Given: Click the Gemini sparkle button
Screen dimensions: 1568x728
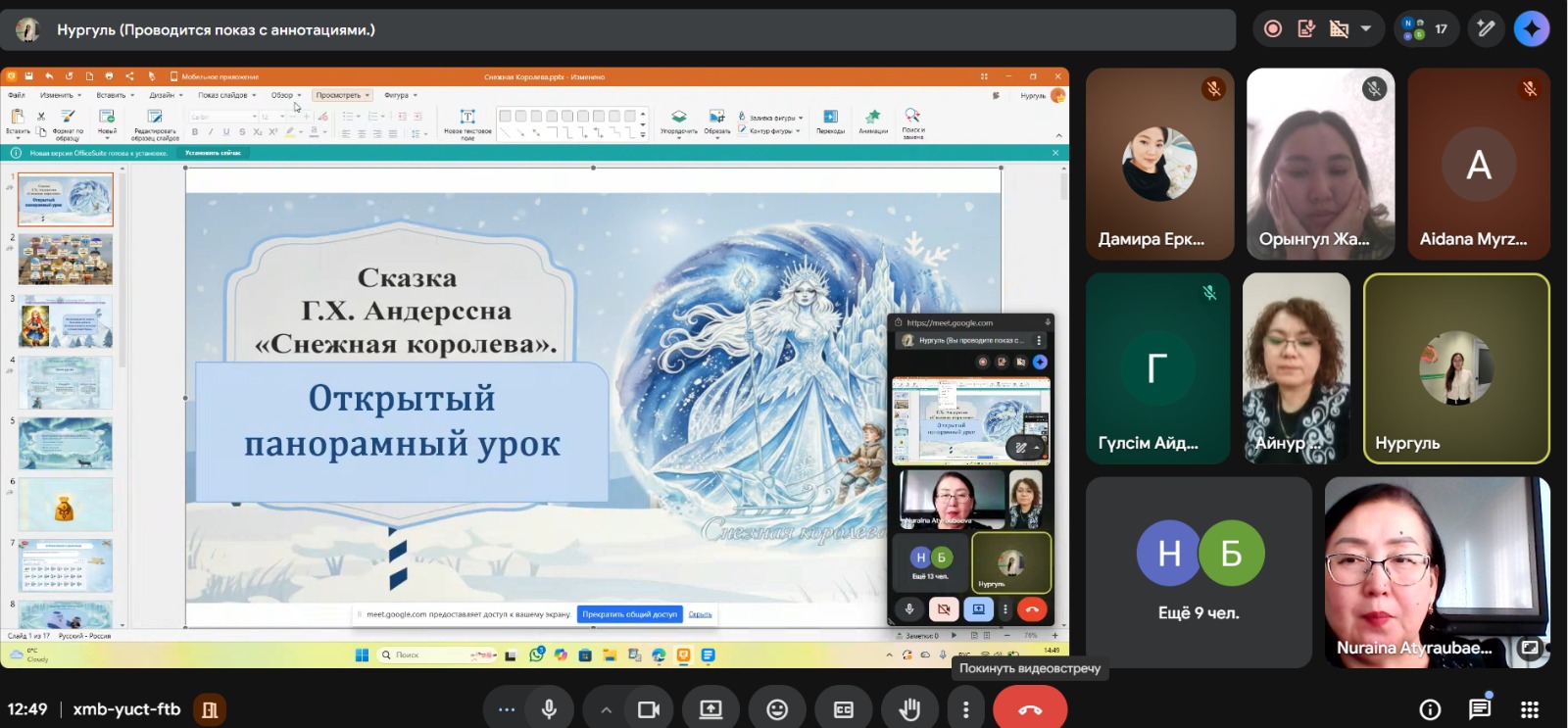Looking at the screenshot, I should click(x=1531, y=29).
